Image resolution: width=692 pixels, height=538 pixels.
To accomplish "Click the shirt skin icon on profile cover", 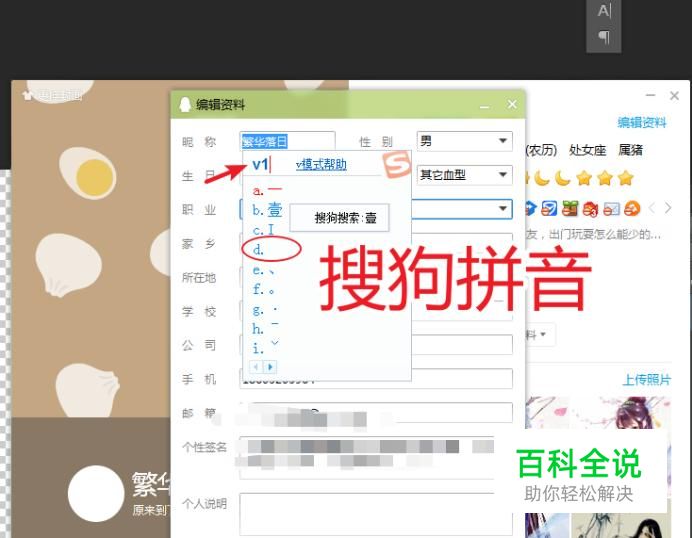I will tap(27, 95).
